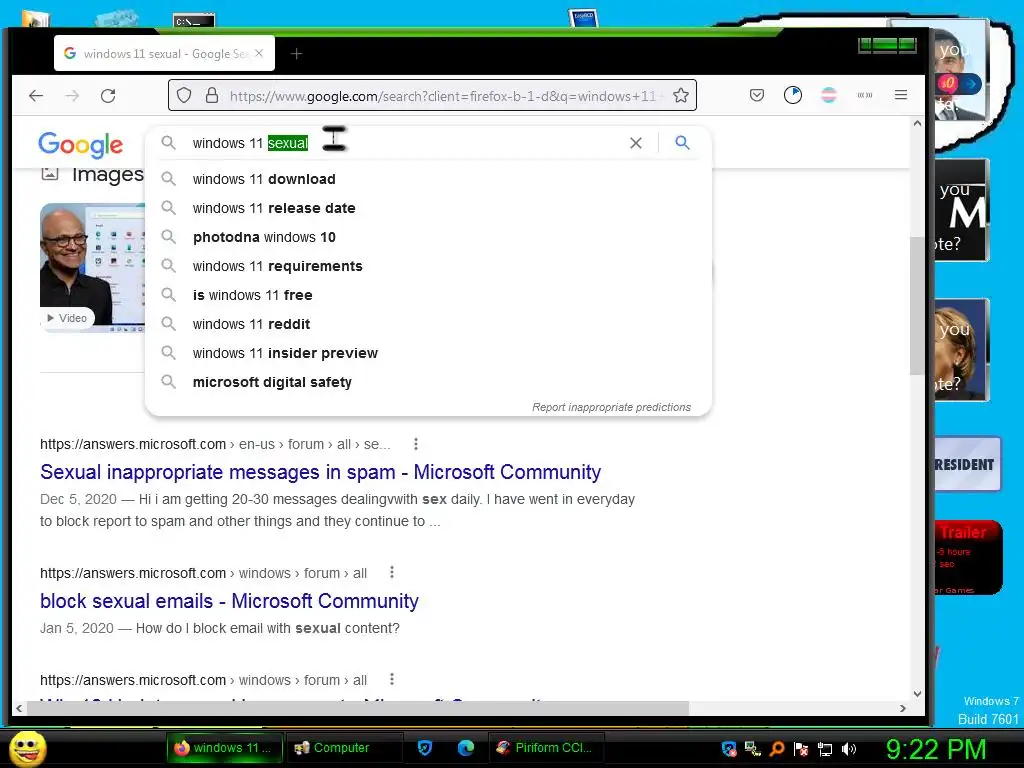Screen dimensions: 1024x768
Task: Choose suggestion 'photodna windows 10'
Action: coord(428,237)
